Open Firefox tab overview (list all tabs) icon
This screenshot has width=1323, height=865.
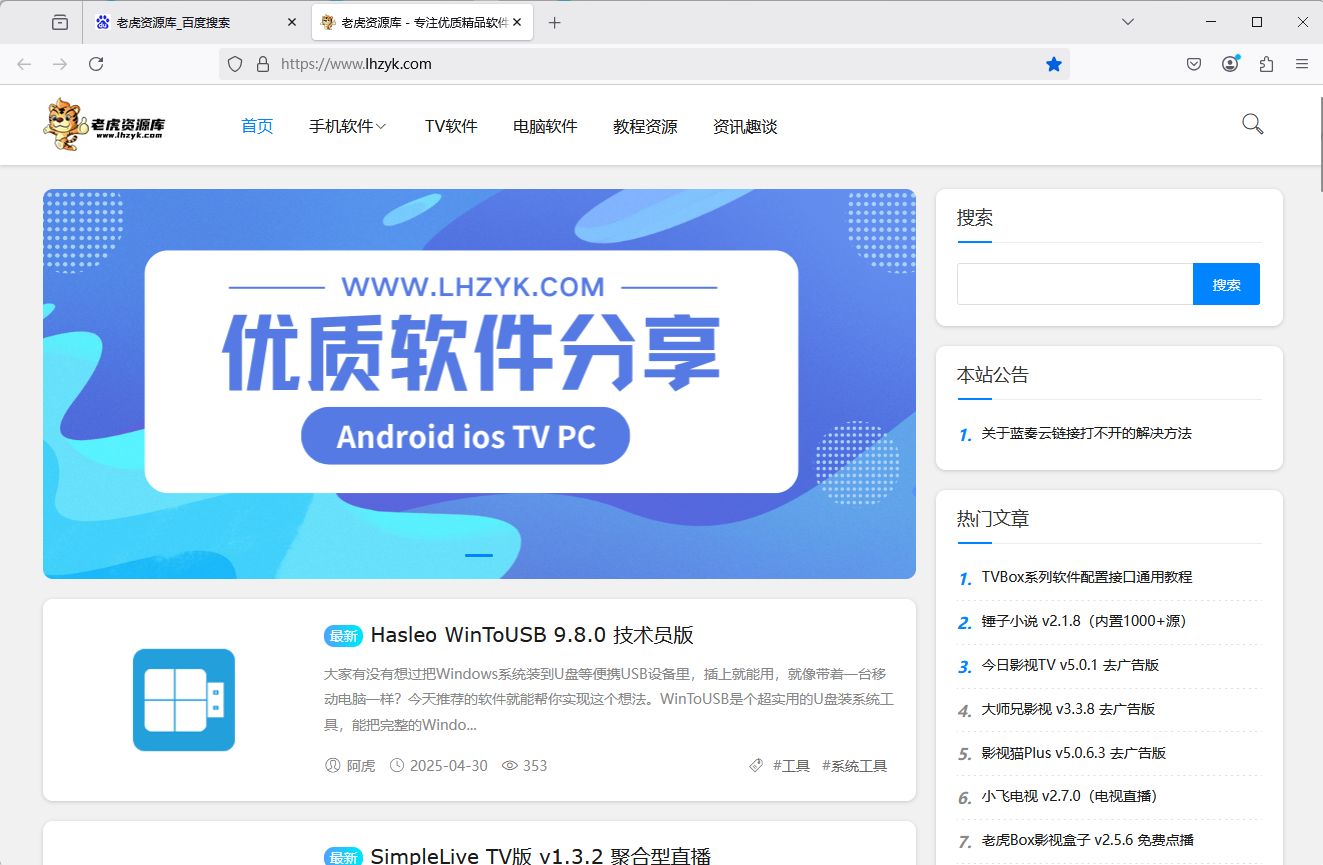click(x=60, y=22)
